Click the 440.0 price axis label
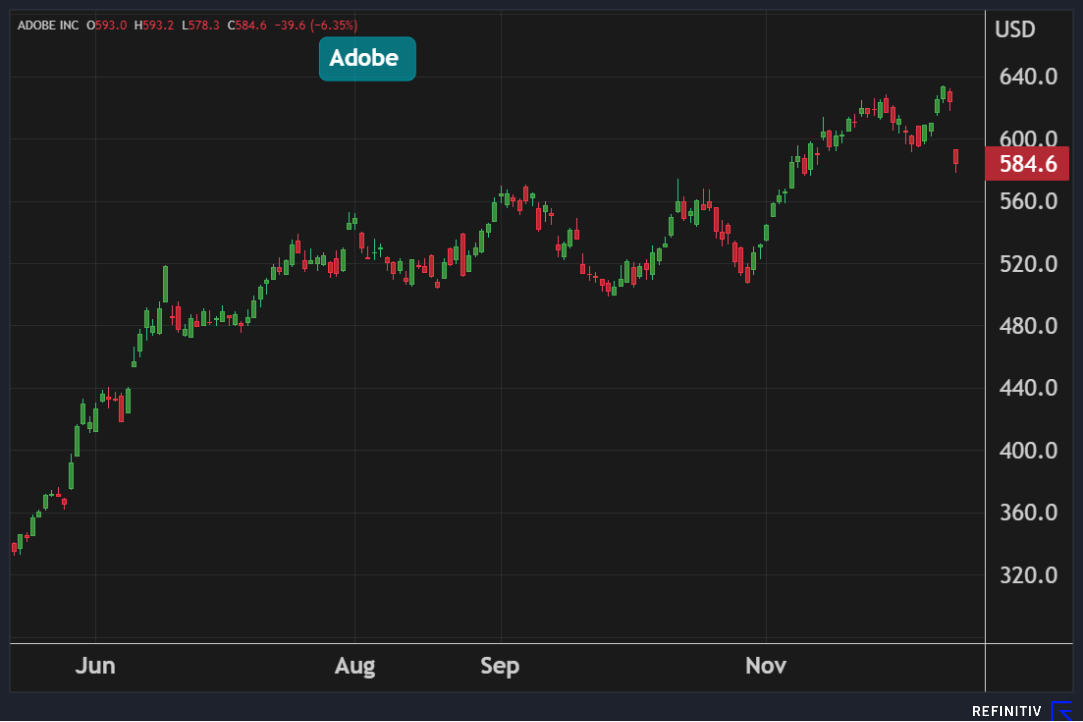 [x=1028, y=388]
